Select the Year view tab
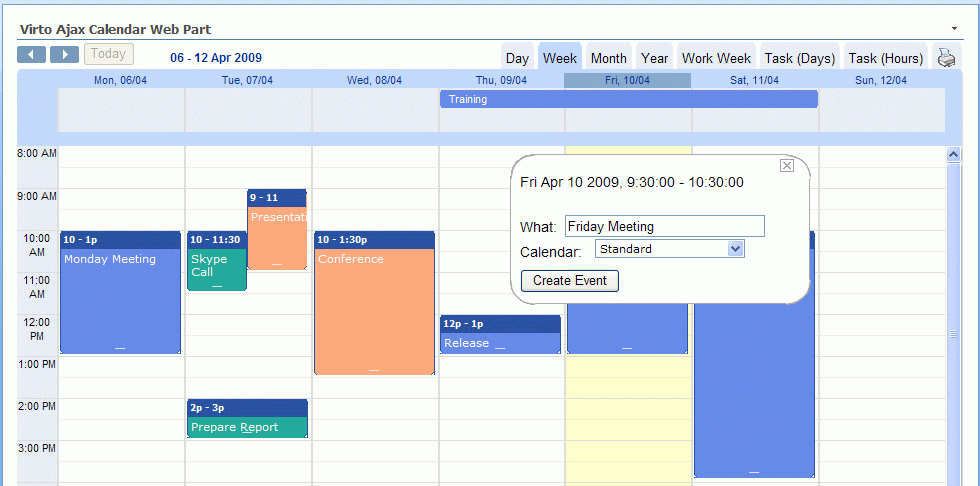This screenshot has width=980, height=486. pyautogui.click(x=655, y=59)
